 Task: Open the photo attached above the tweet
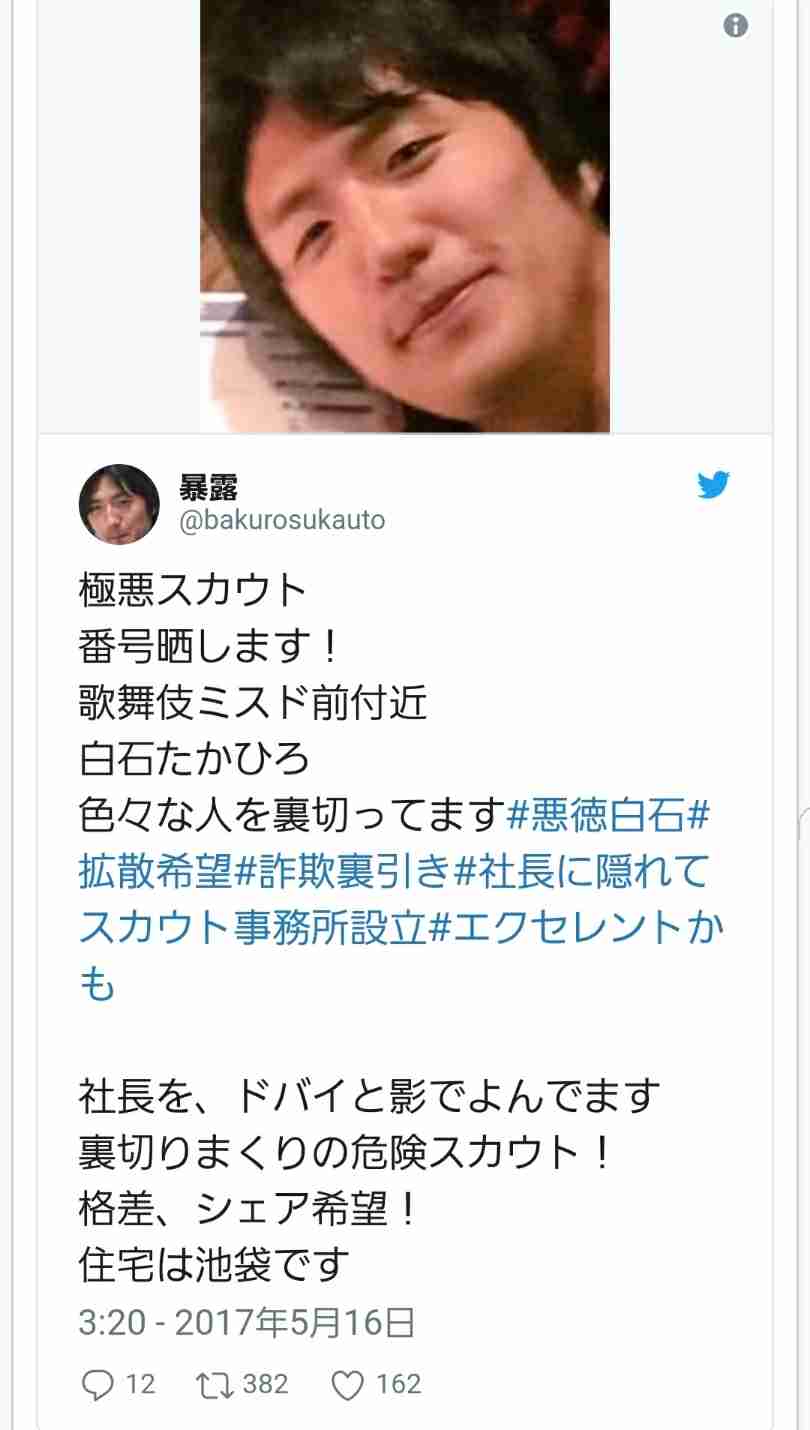click(x=405, y=216)
